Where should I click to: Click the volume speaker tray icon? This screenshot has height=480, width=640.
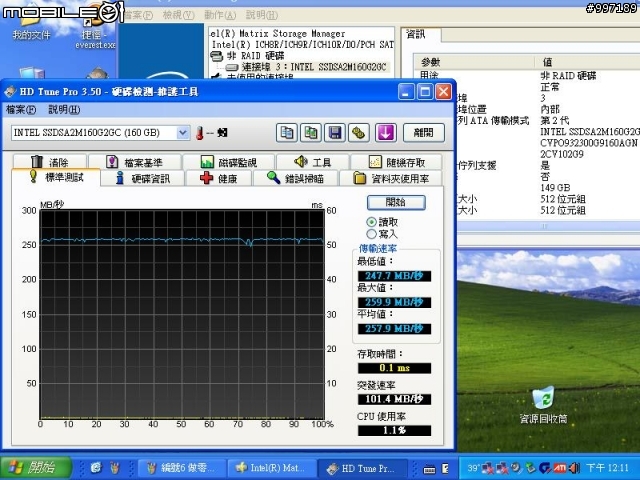[574, 468]
